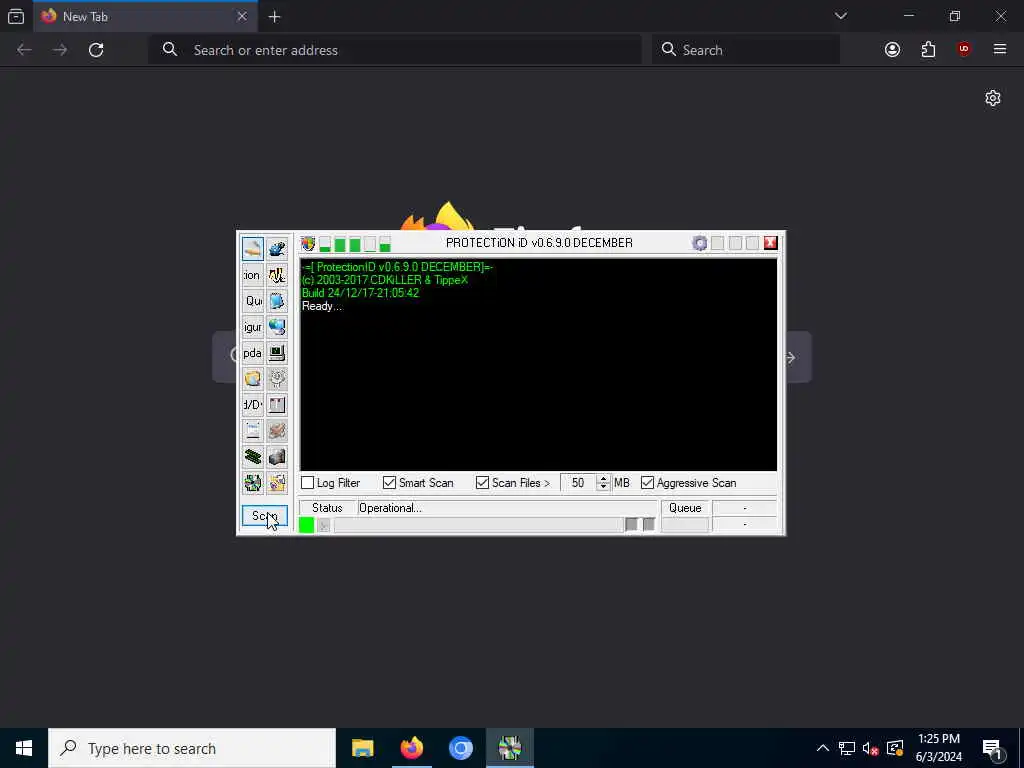Click the greyed gear icon in ProtectionID sidebar
The width and height of the screenshot is (1024, 768).
click(x=277, y=379)
